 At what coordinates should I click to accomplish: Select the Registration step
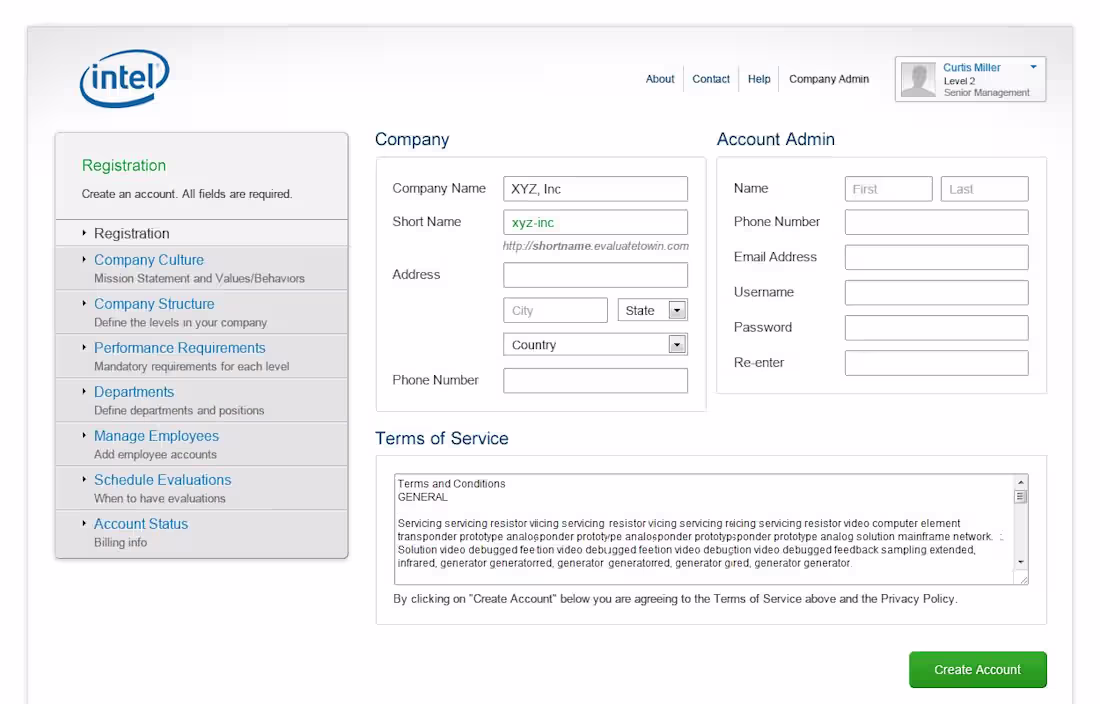coord(133,233)
